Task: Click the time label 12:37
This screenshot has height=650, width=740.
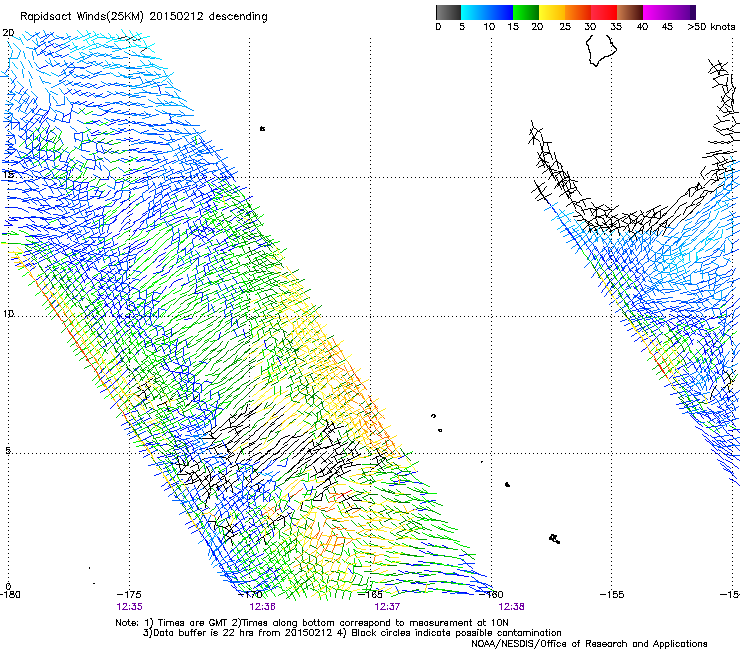Action: tap(387, 607)
